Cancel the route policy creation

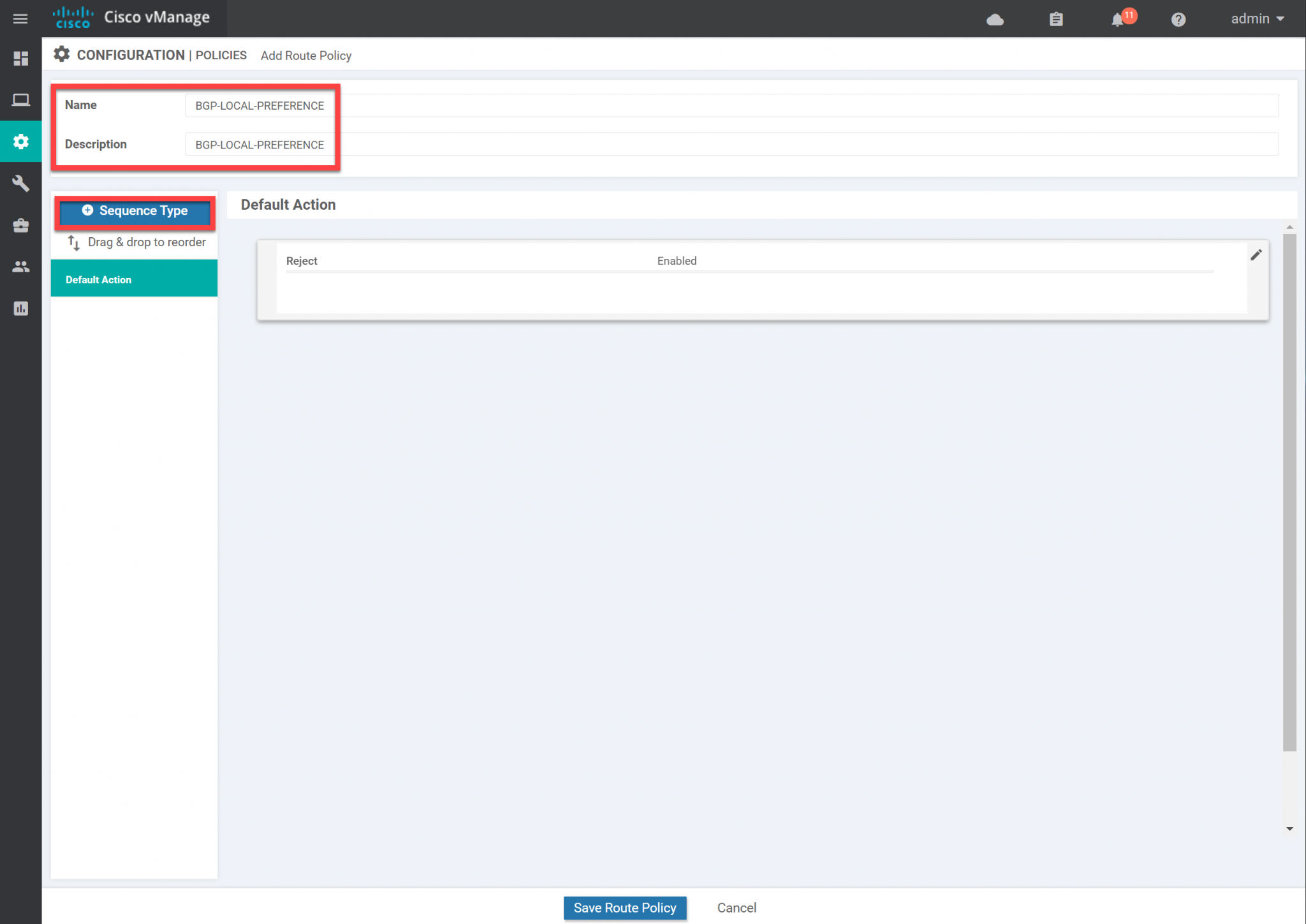coord(736,907)
